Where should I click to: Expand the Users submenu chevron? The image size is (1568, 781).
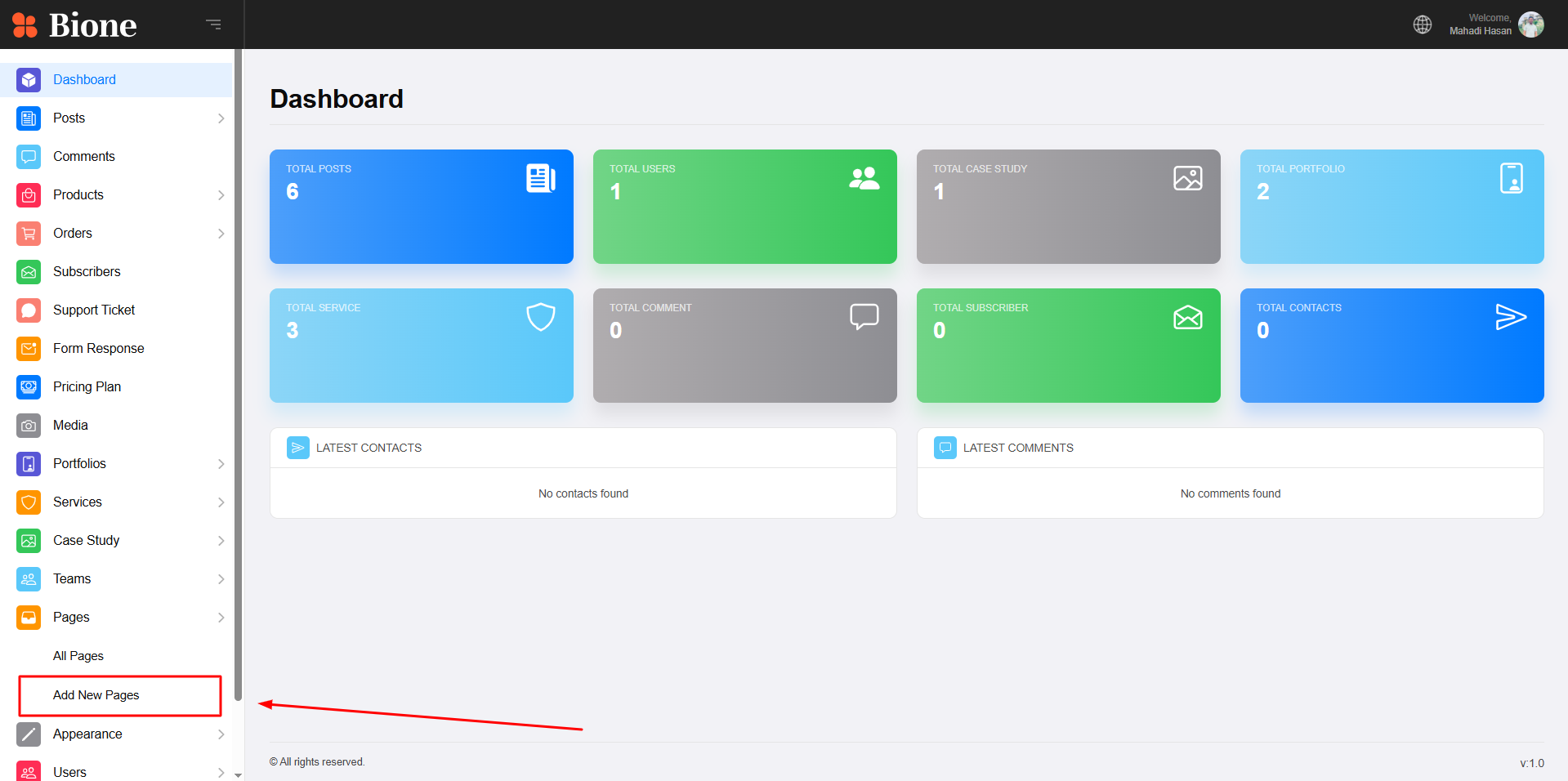[221, 772]
